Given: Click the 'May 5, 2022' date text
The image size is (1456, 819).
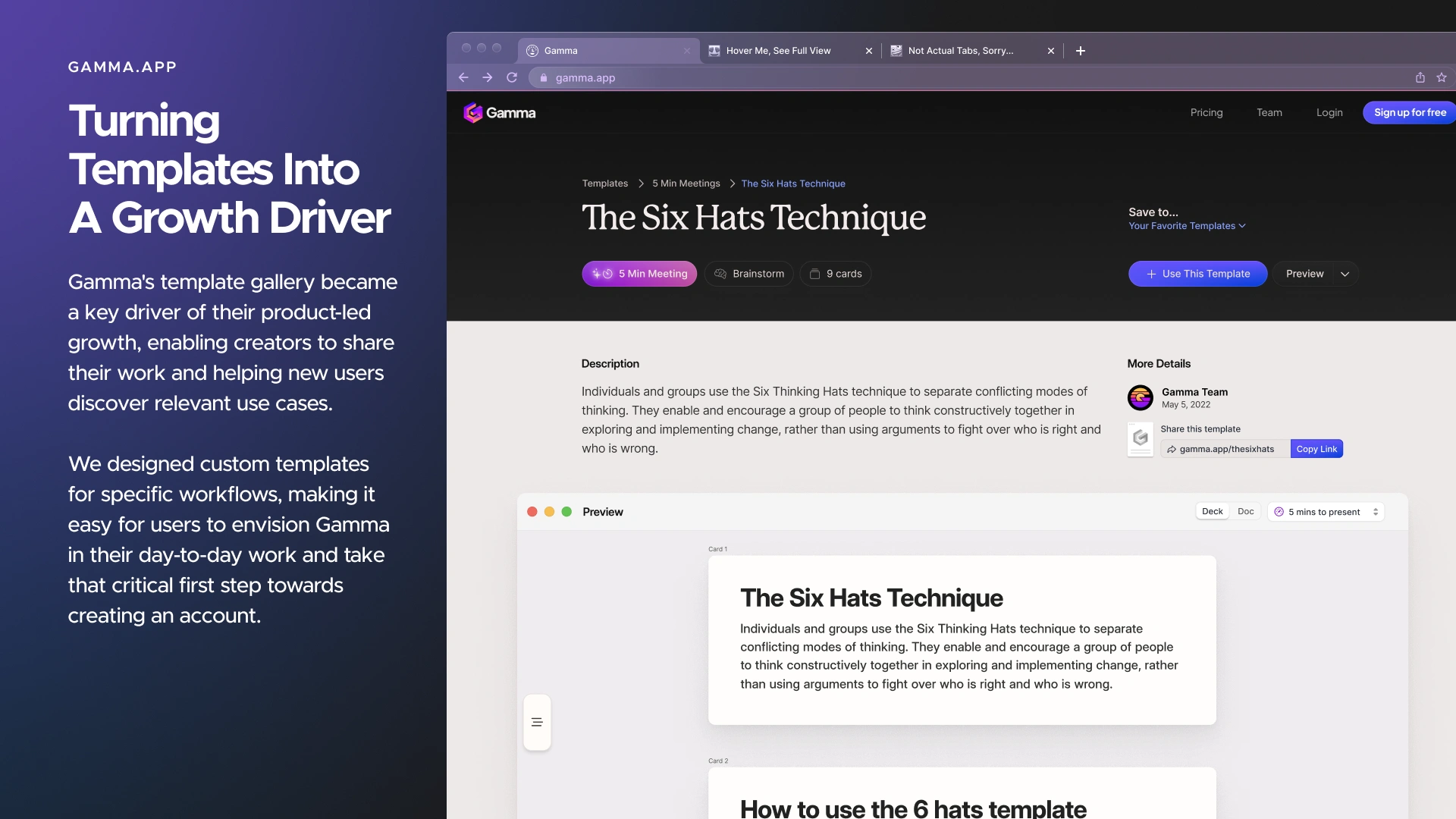Looking at the screenshot, I should point(1186,405).
